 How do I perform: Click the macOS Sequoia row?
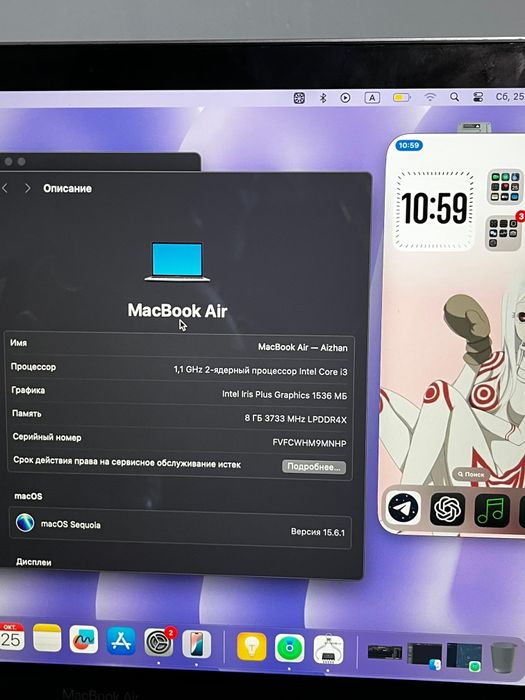click(180, 526)
